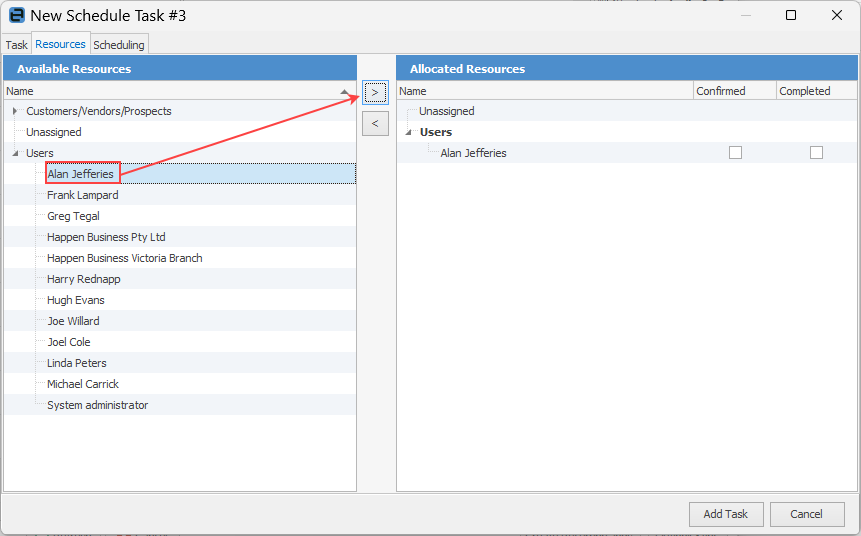This screenshot has height=536, width=861.
Task: Click Users label in Available Resources tree
Action: (x=40, y=153)
